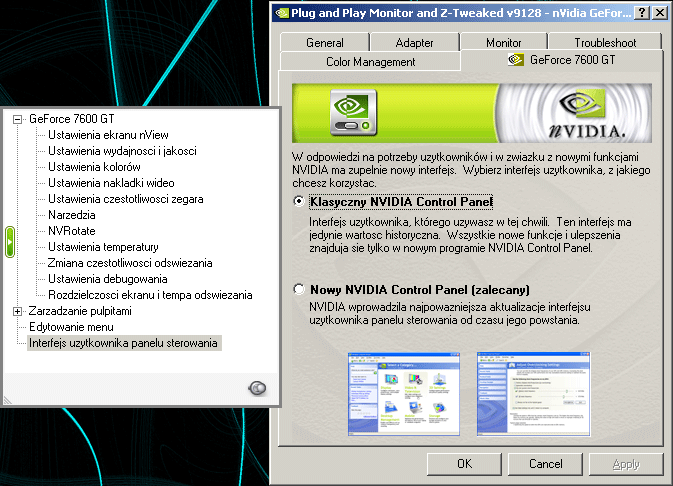The height and width of the screenshot is (486, 673).
Task: Select Klasyczny NVIDIA Control Panel radio option
Action: point(299,201)
